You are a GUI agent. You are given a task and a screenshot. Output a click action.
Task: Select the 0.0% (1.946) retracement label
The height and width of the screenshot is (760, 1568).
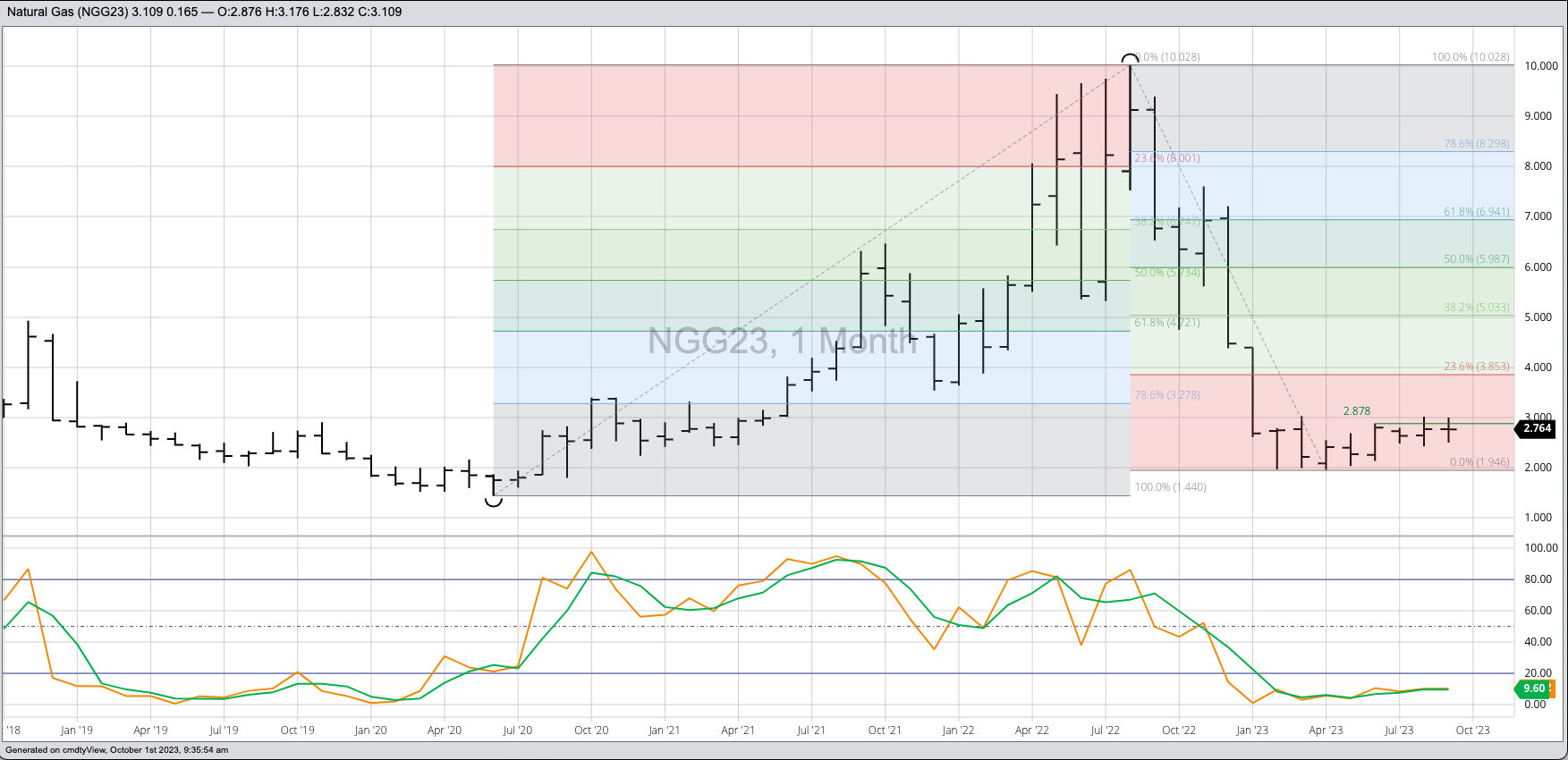pyautogui.click(x=1479, y=462)
